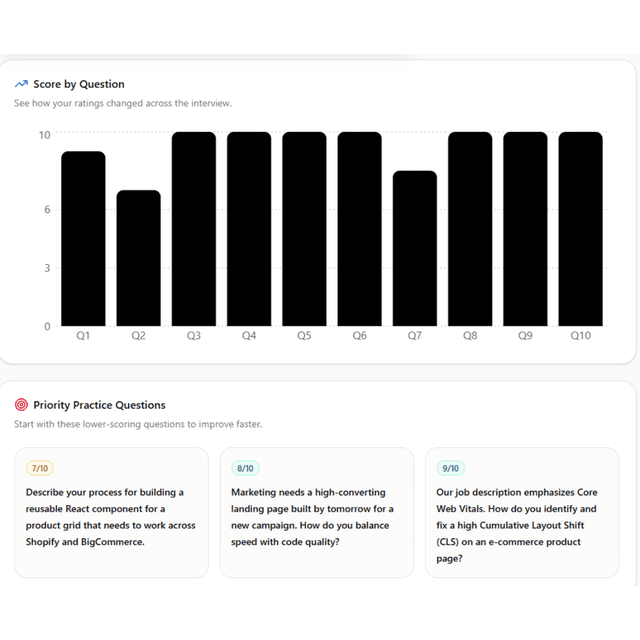The image size is (640, 640).
Task: Click the Q6 score bar
Action: click(359, 229)
